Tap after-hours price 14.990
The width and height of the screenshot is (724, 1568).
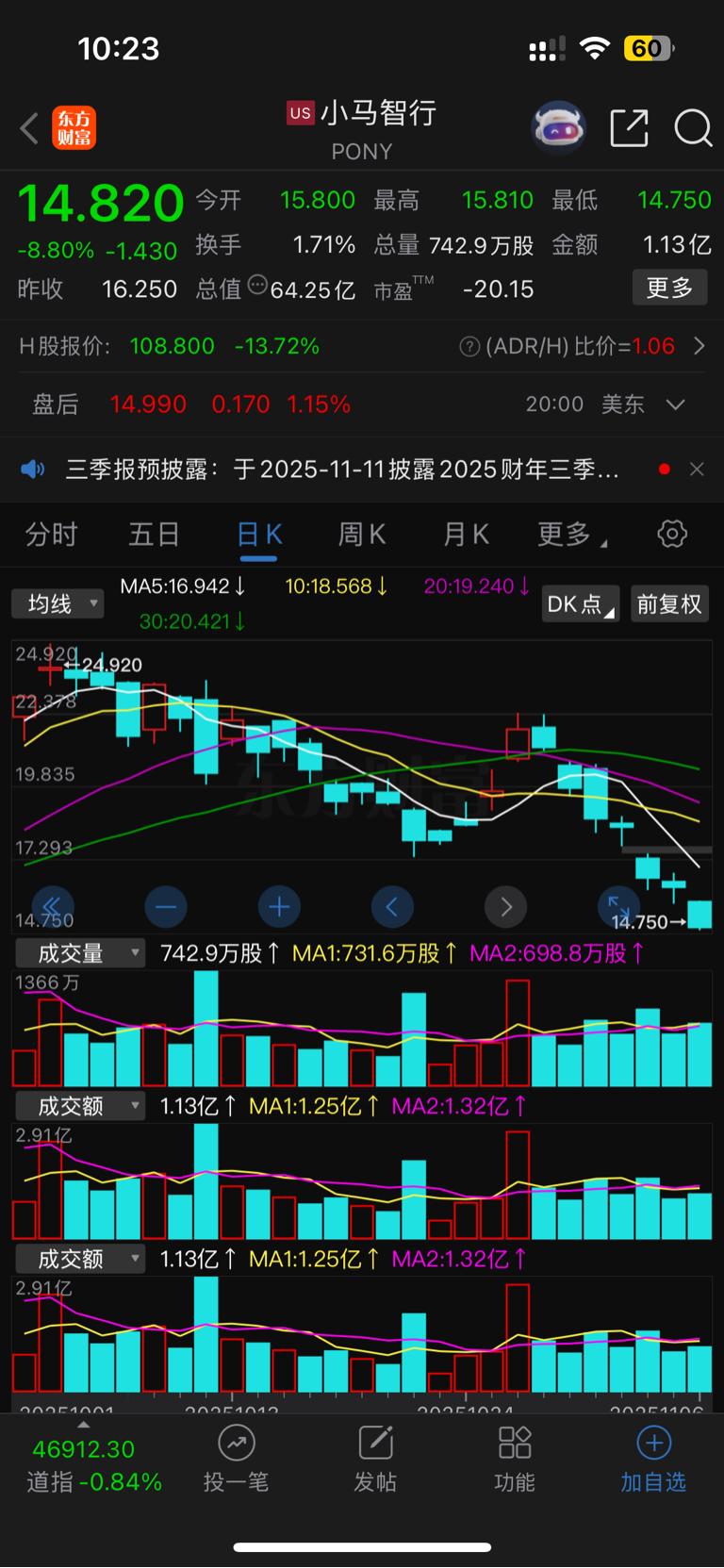coord(148,404)
